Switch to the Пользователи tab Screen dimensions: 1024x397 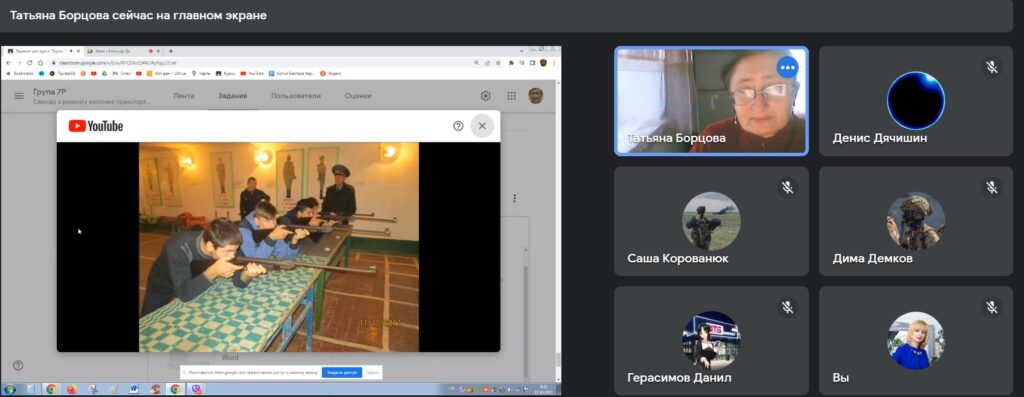[296, 96]
